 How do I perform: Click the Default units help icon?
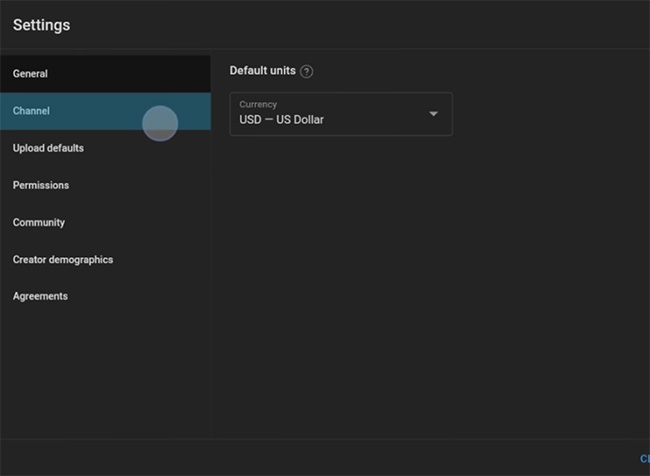306,71
